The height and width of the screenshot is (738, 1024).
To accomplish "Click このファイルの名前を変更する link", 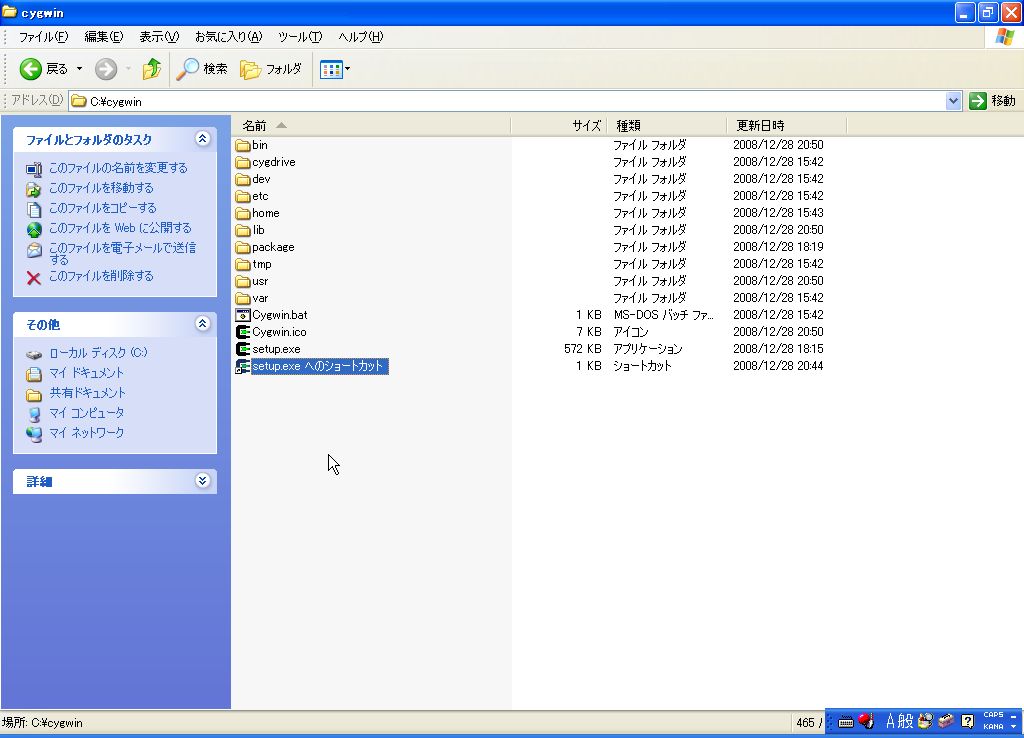I will pyautogui.click(x=118, y=168).
